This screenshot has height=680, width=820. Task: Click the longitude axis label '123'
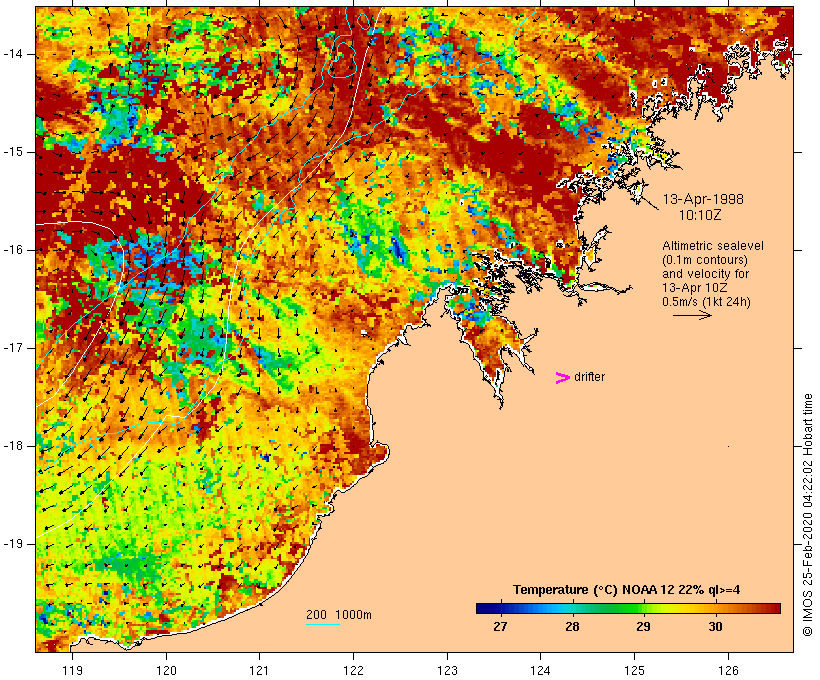447,670
